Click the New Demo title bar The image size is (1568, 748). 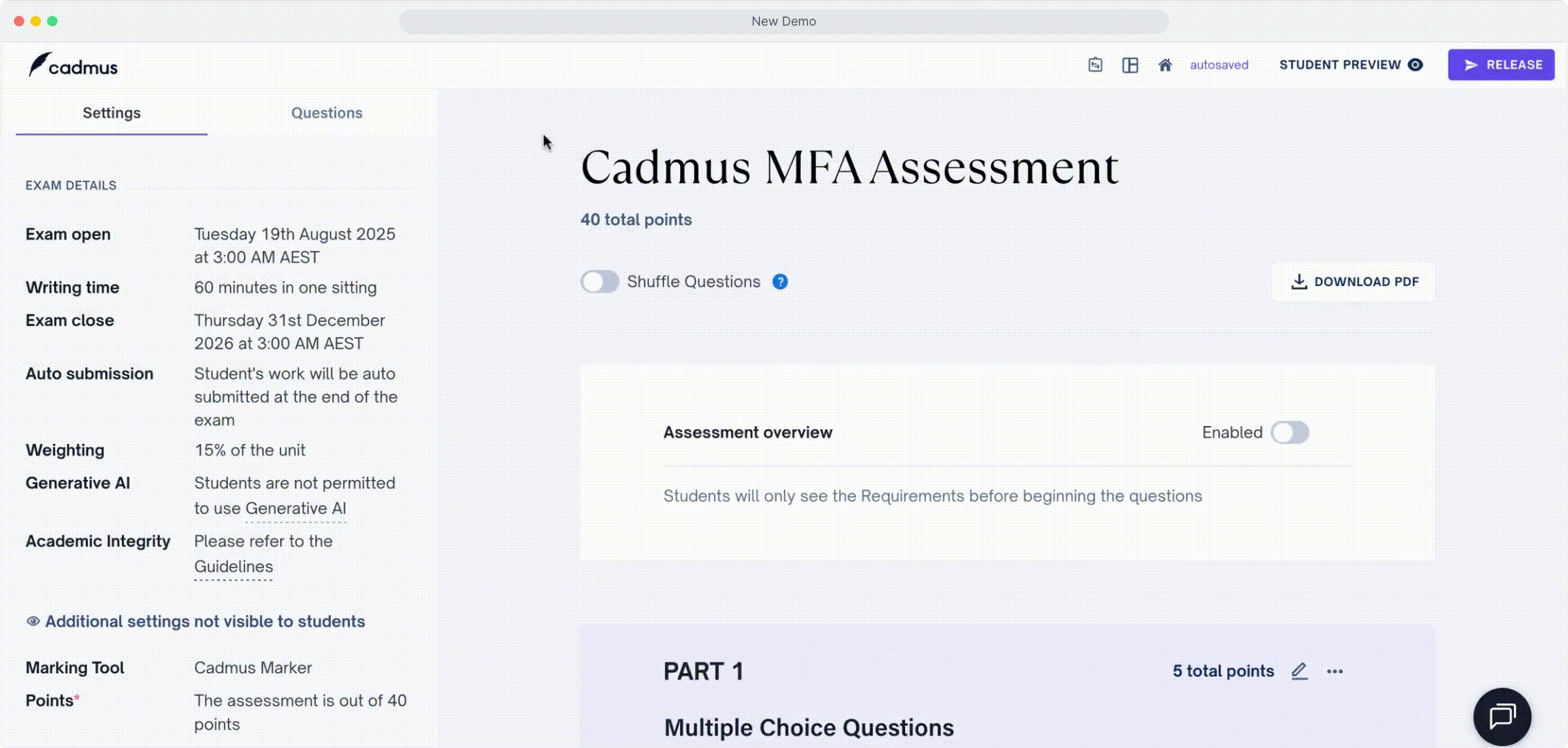(x=783, y=21)
